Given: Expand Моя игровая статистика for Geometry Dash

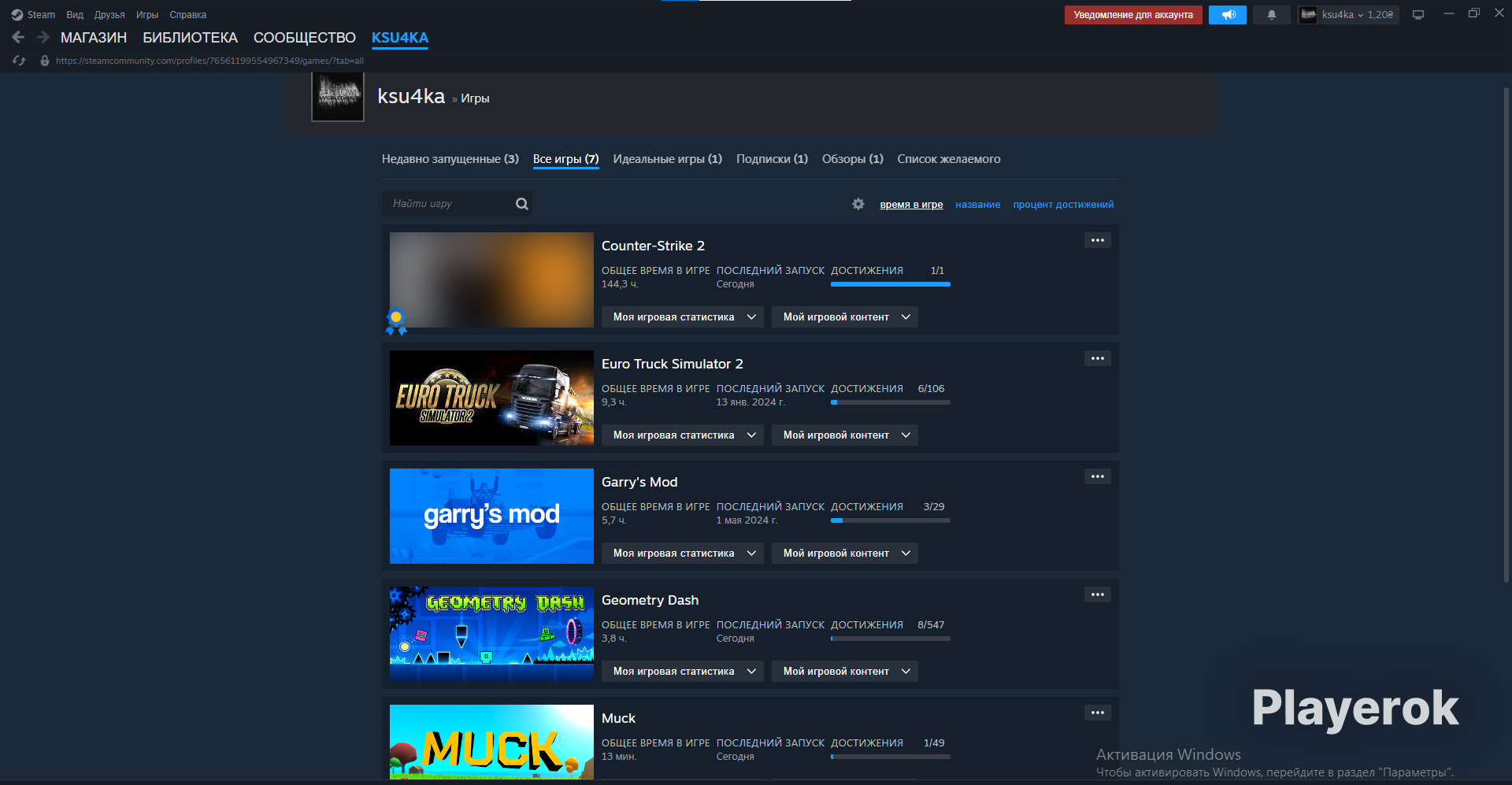Looking at the screenshot, I should [683, 672].
